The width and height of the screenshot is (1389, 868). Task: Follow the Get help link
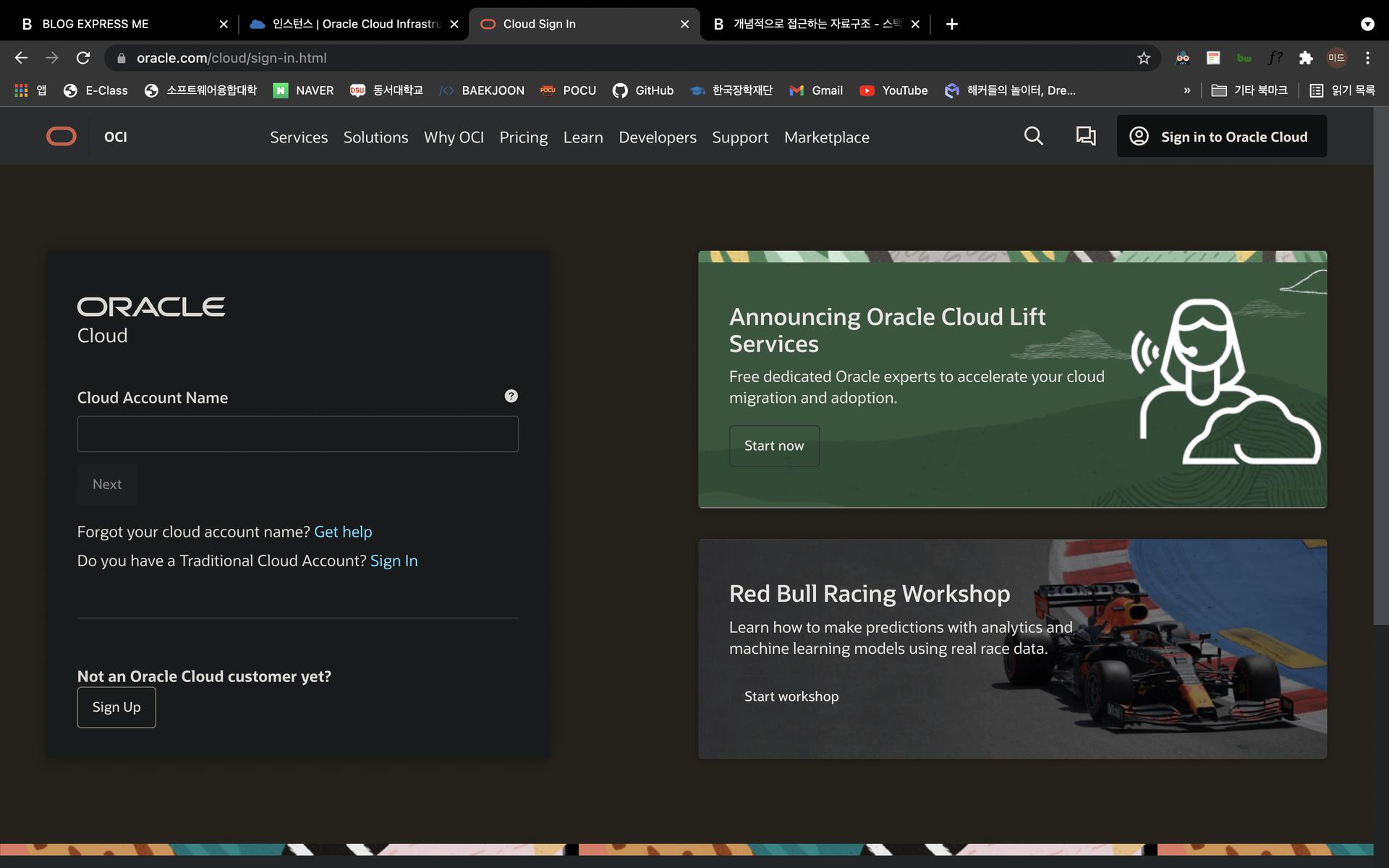(343, 532)
